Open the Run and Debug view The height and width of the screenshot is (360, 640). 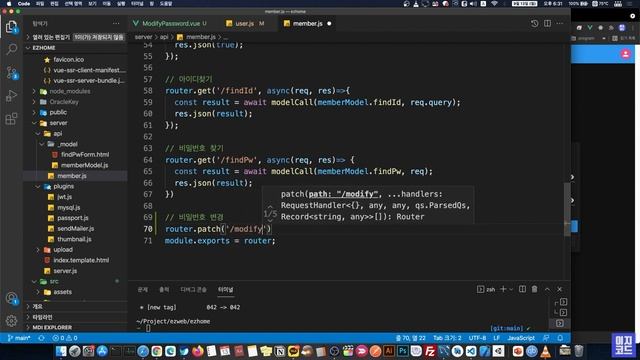pyautogui.click(x=11, y=96)
